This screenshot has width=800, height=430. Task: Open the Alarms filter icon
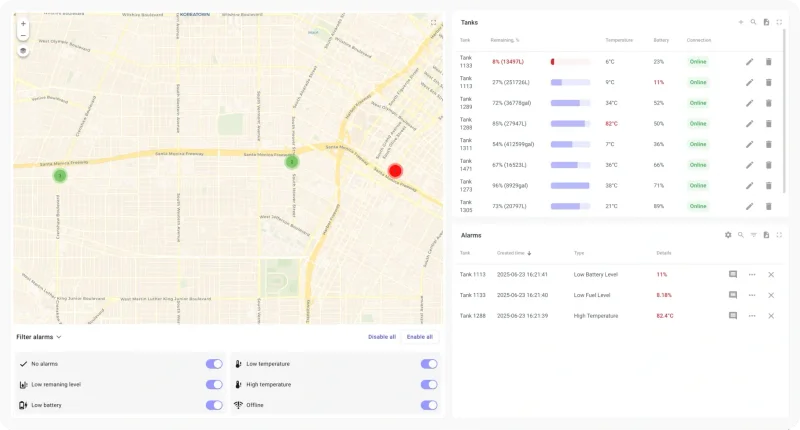(754, 235)
